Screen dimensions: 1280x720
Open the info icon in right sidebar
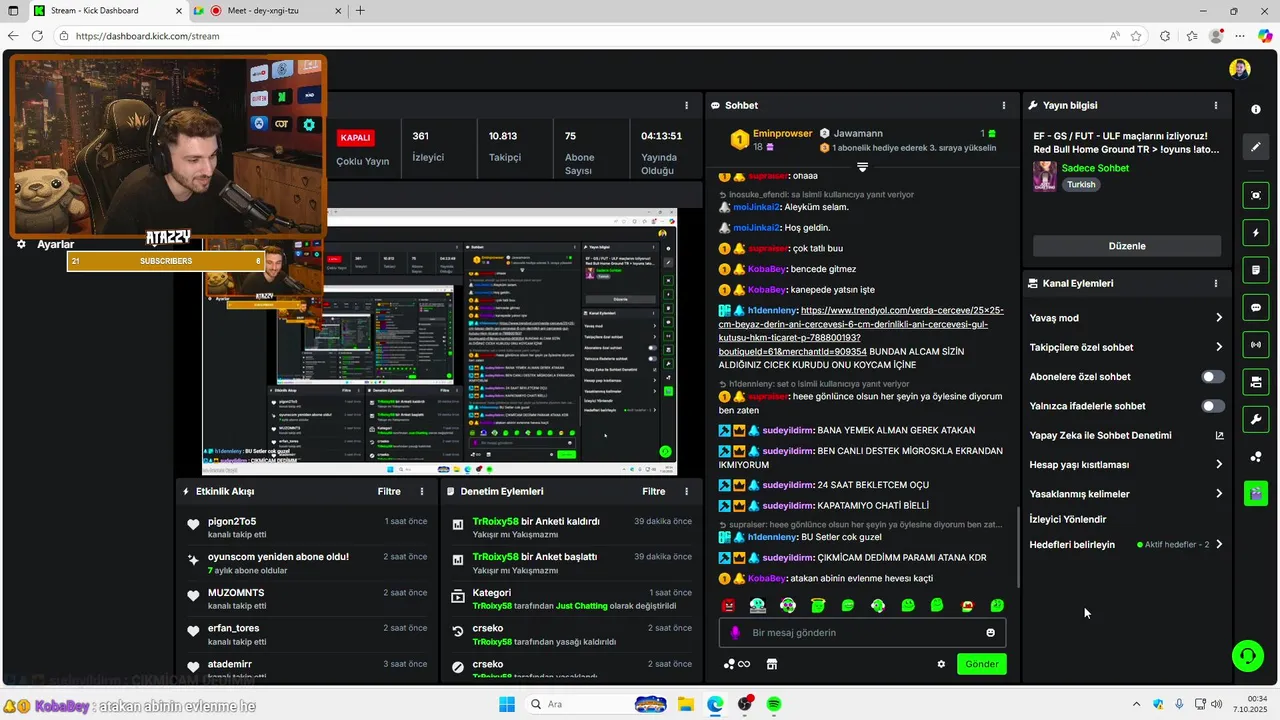1256,109
